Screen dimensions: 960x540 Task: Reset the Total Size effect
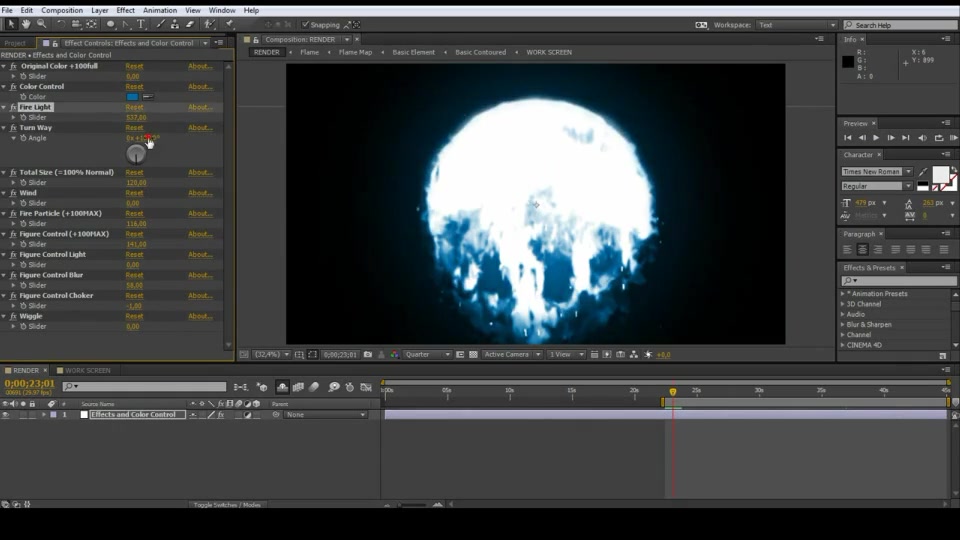tap(134, 173)
